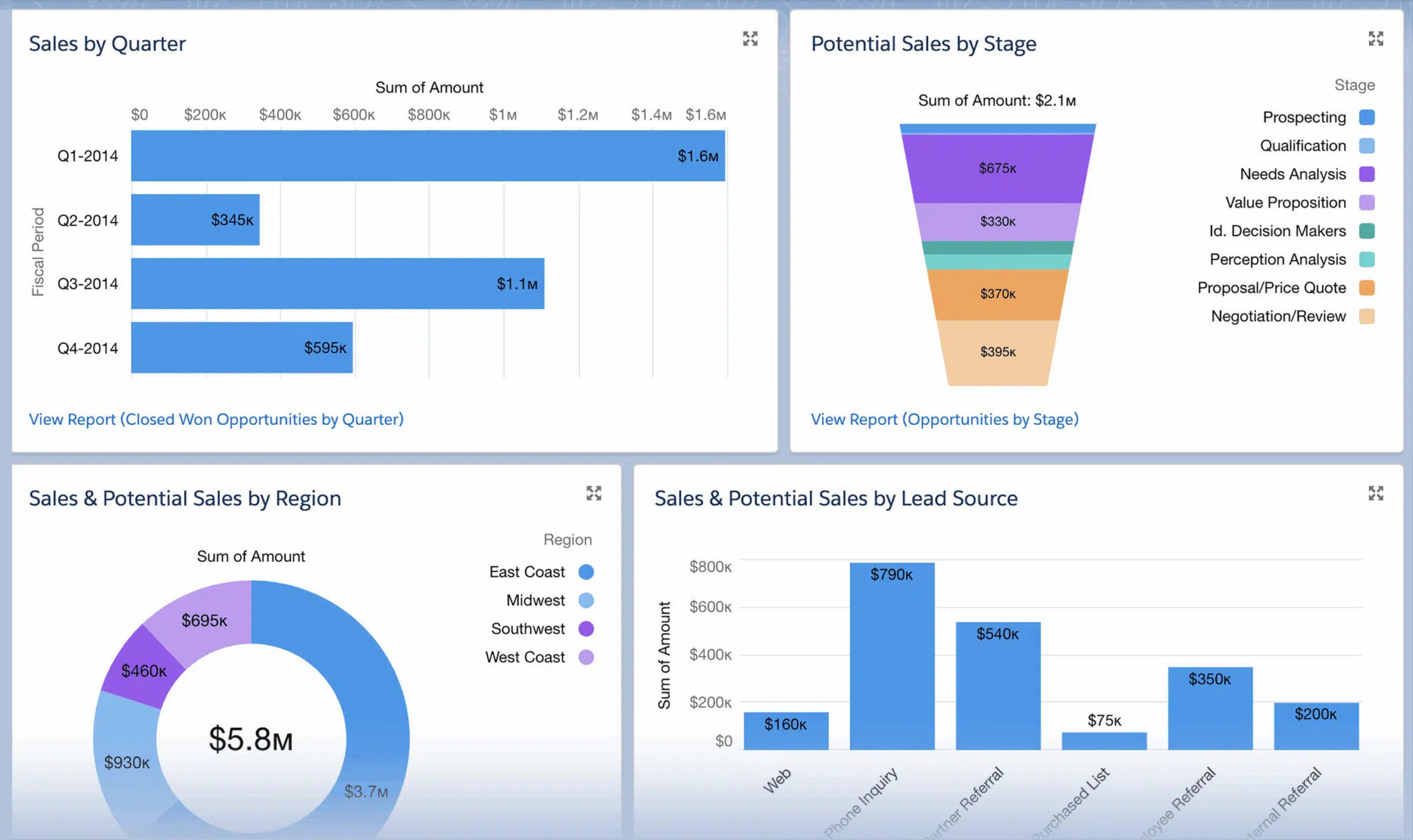
Task: Click the Id. Decision Makers legend swatch
Action: click(x=1367, y=231)
